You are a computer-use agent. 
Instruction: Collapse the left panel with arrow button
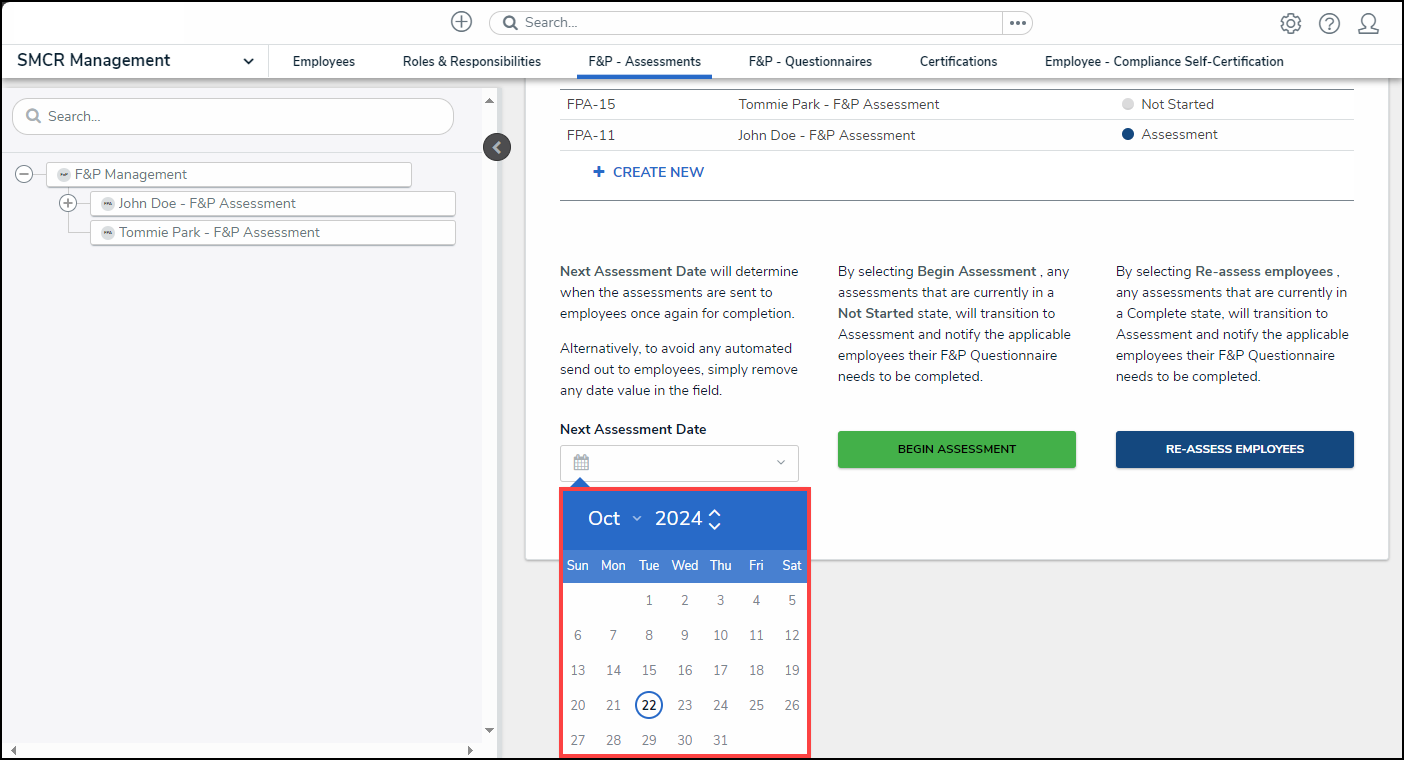tap(497, 148)
